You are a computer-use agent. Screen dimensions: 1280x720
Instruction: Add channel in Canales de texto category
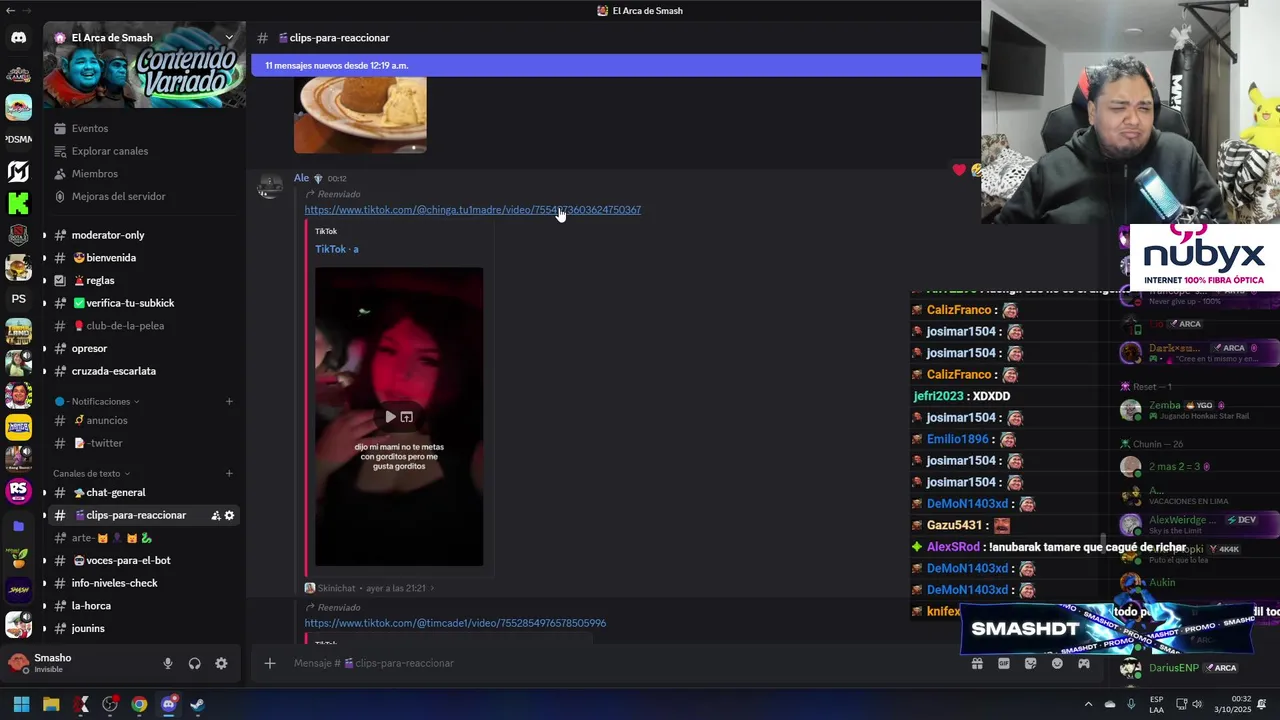click(x=229, y=473)
